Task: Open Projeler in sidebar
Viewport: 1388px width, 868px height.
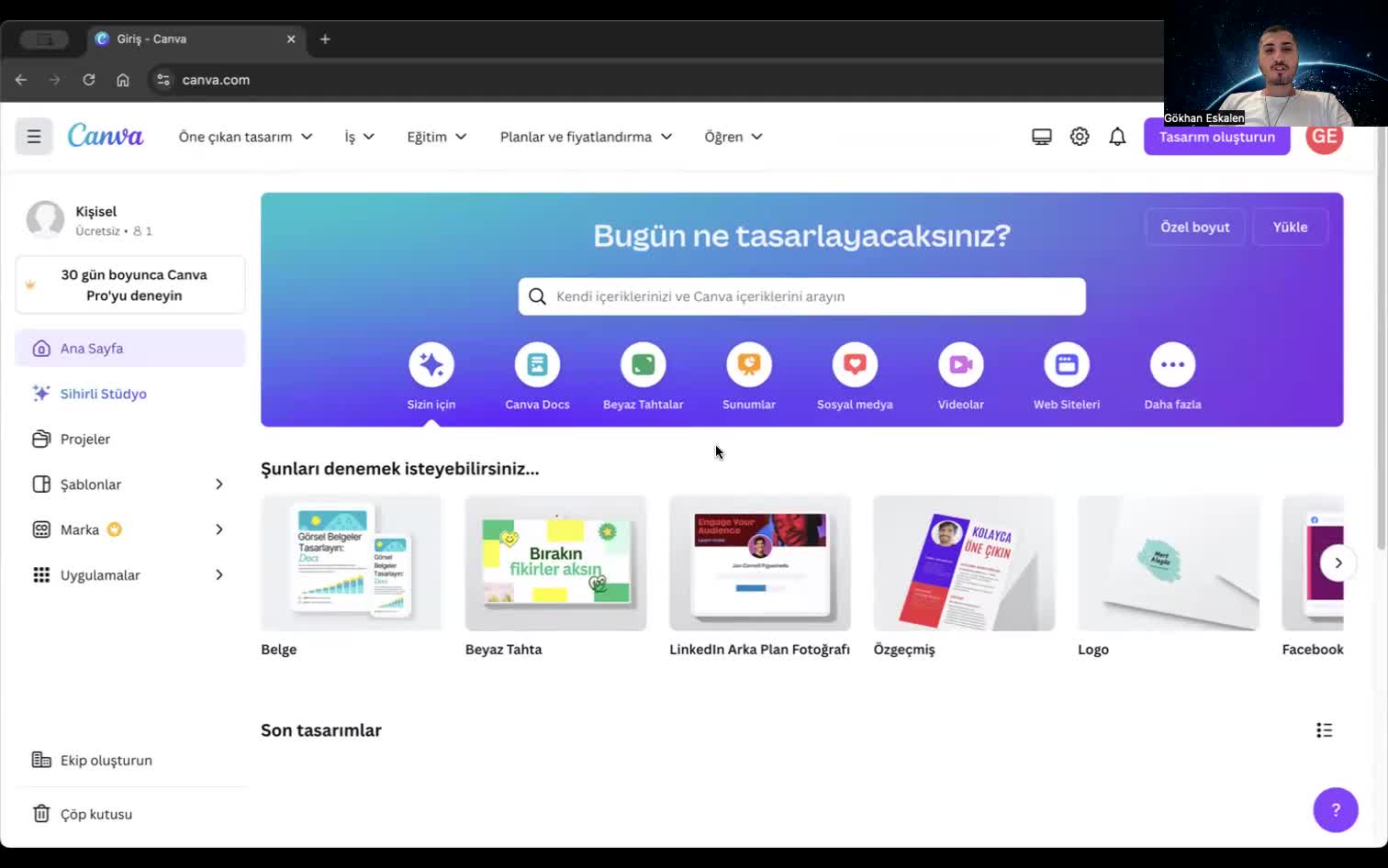Action: pyautogui.click(x=130, y=440)
